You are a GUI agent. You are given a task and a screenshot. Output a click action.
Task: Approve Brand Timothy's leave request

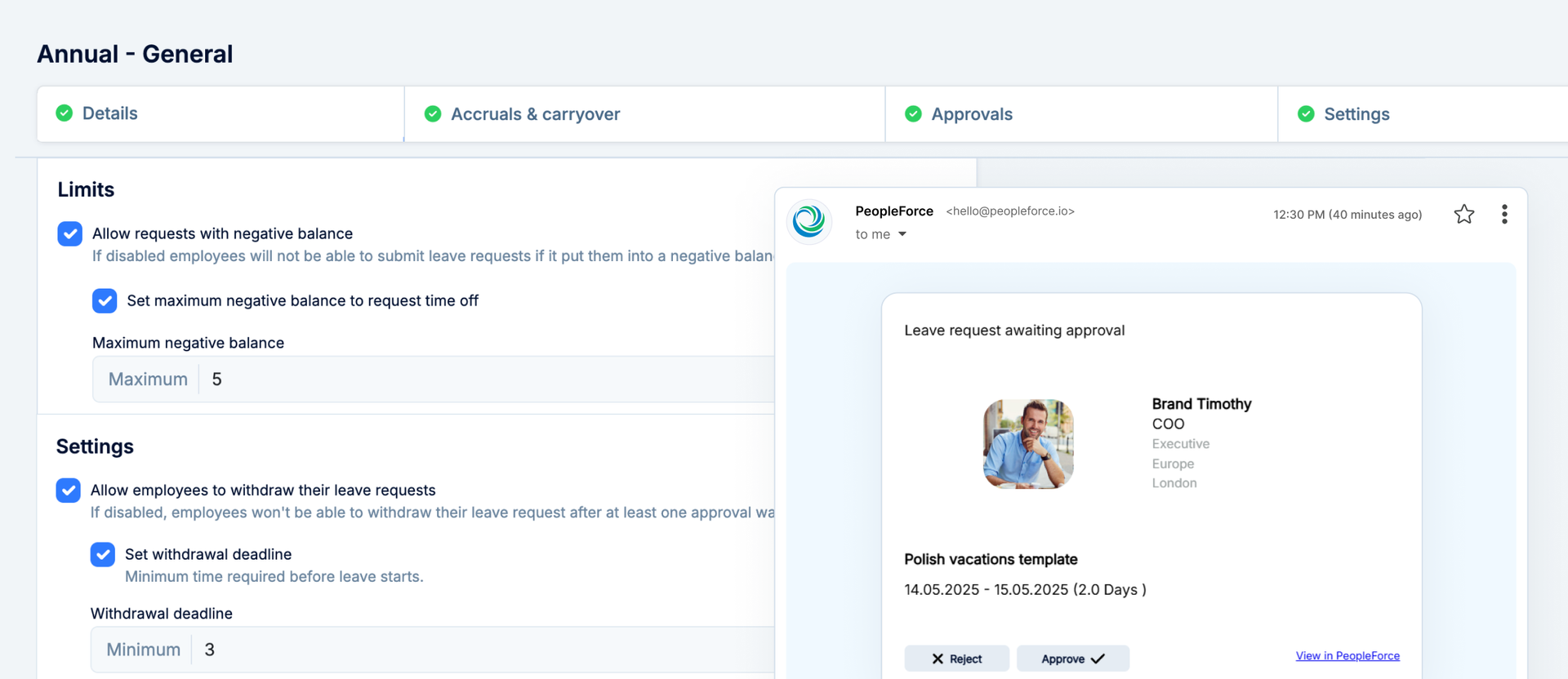tap(1073, 659)
